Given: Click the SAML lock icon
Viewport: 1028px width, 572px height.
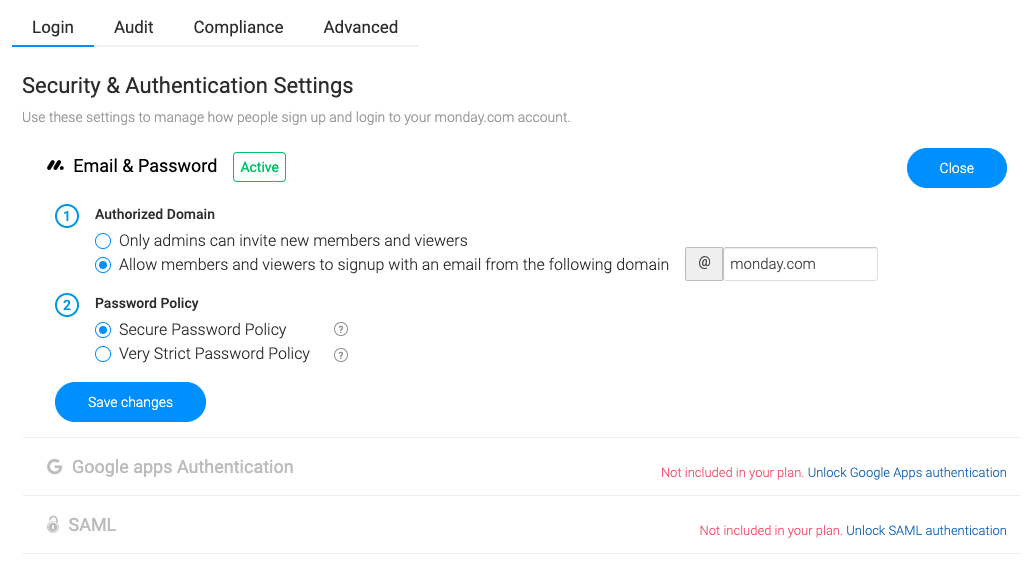Looking at the screenshot, I should click(53, 524).
